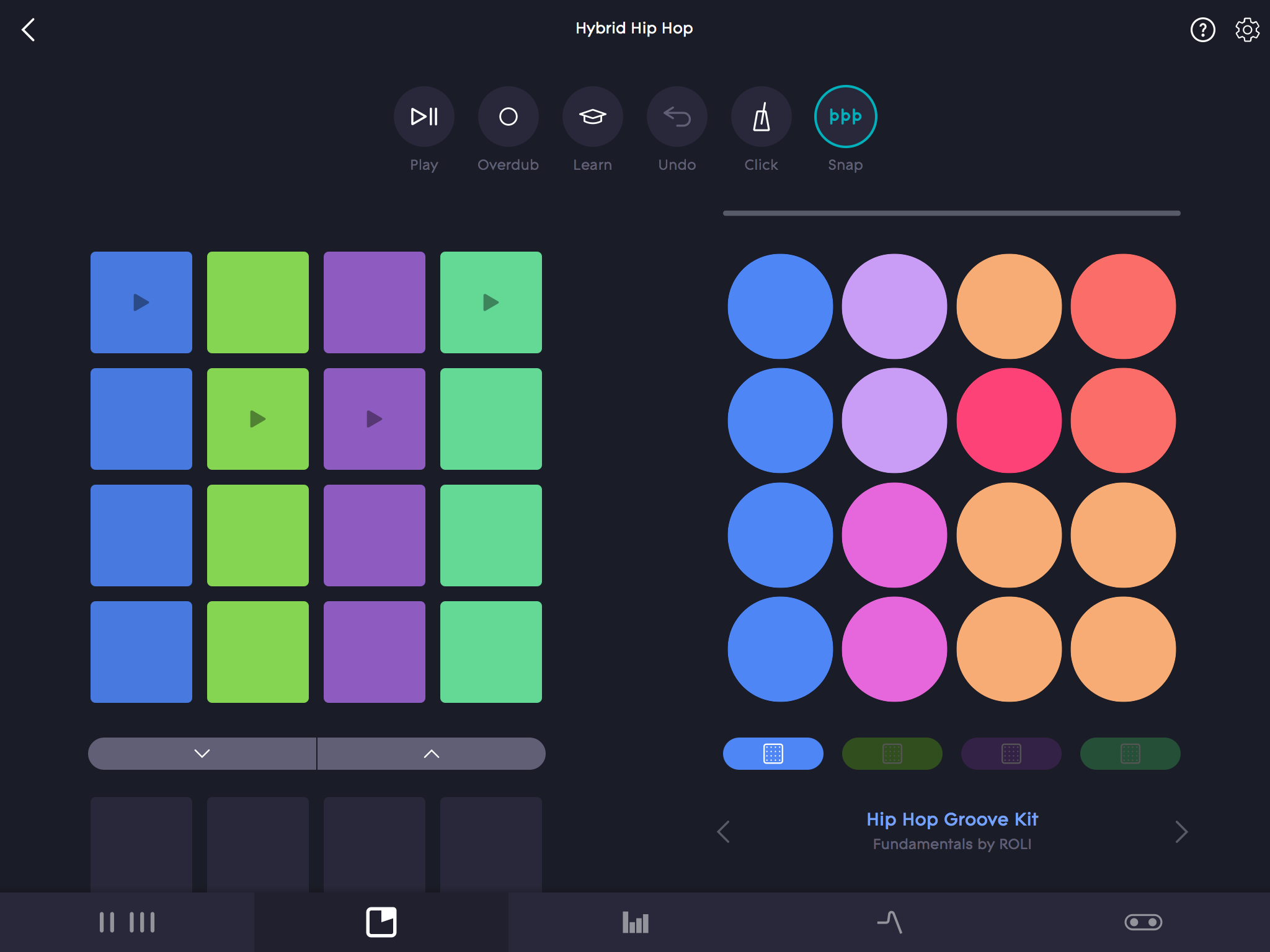Select the dark green instrument track button
The height and width of the screenshot is (952, 1270).
[1130, 754]
